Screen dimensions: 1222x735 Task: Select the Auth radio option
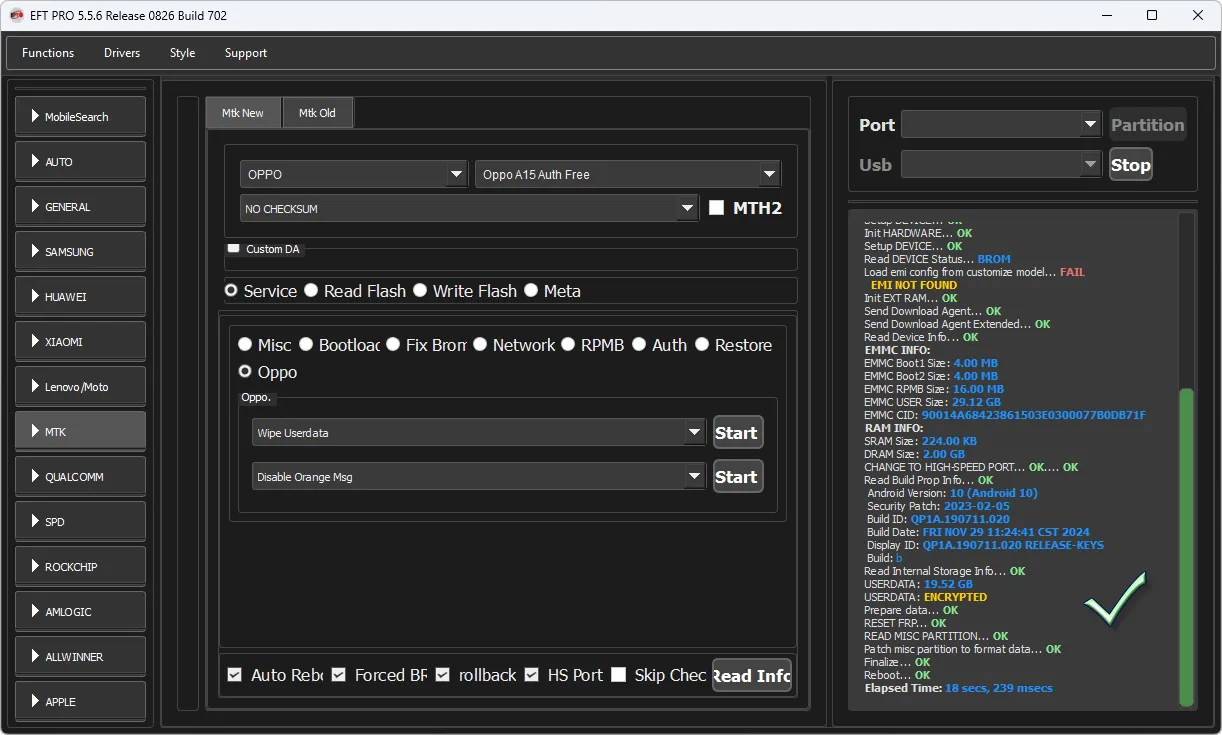[x=640, y=345]
